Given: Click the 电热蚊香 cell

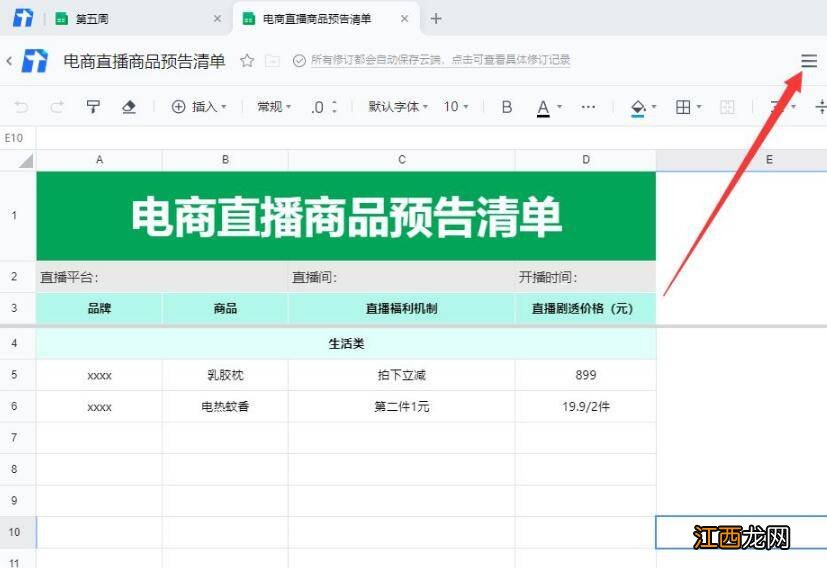Looking at the screenshot, I should point(225,407).
